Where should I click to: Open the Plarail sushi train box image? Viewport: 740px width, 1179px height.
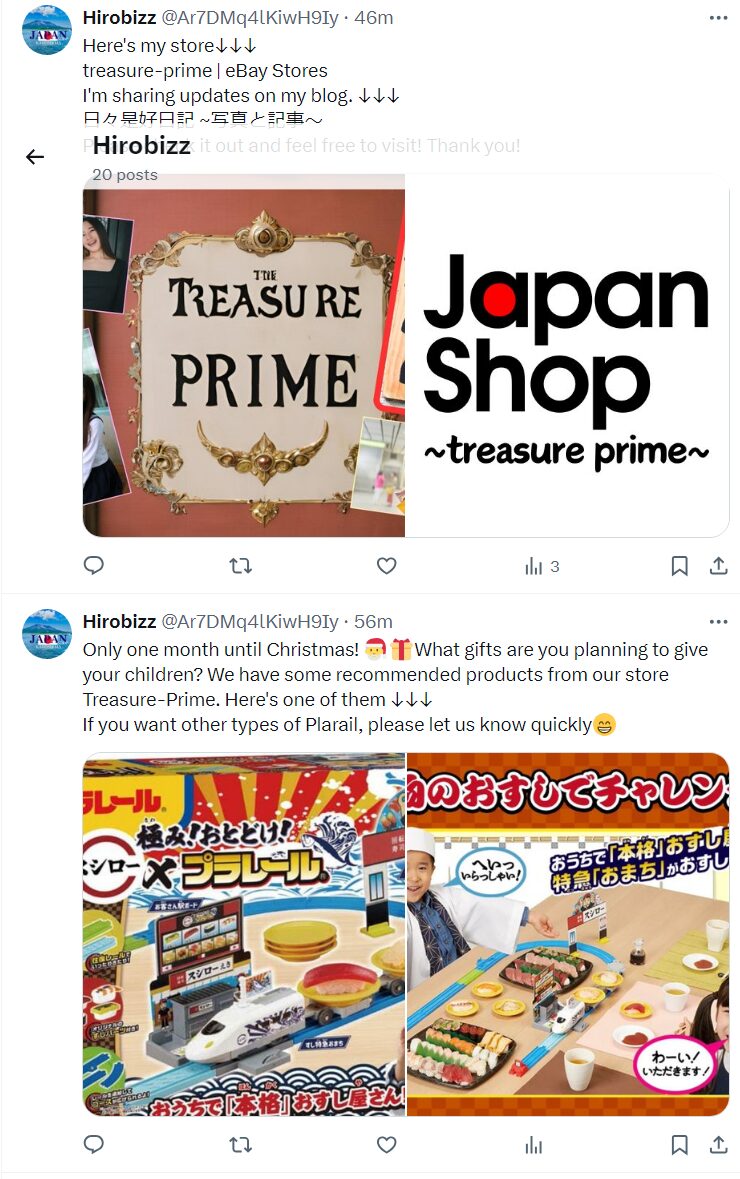244,934
